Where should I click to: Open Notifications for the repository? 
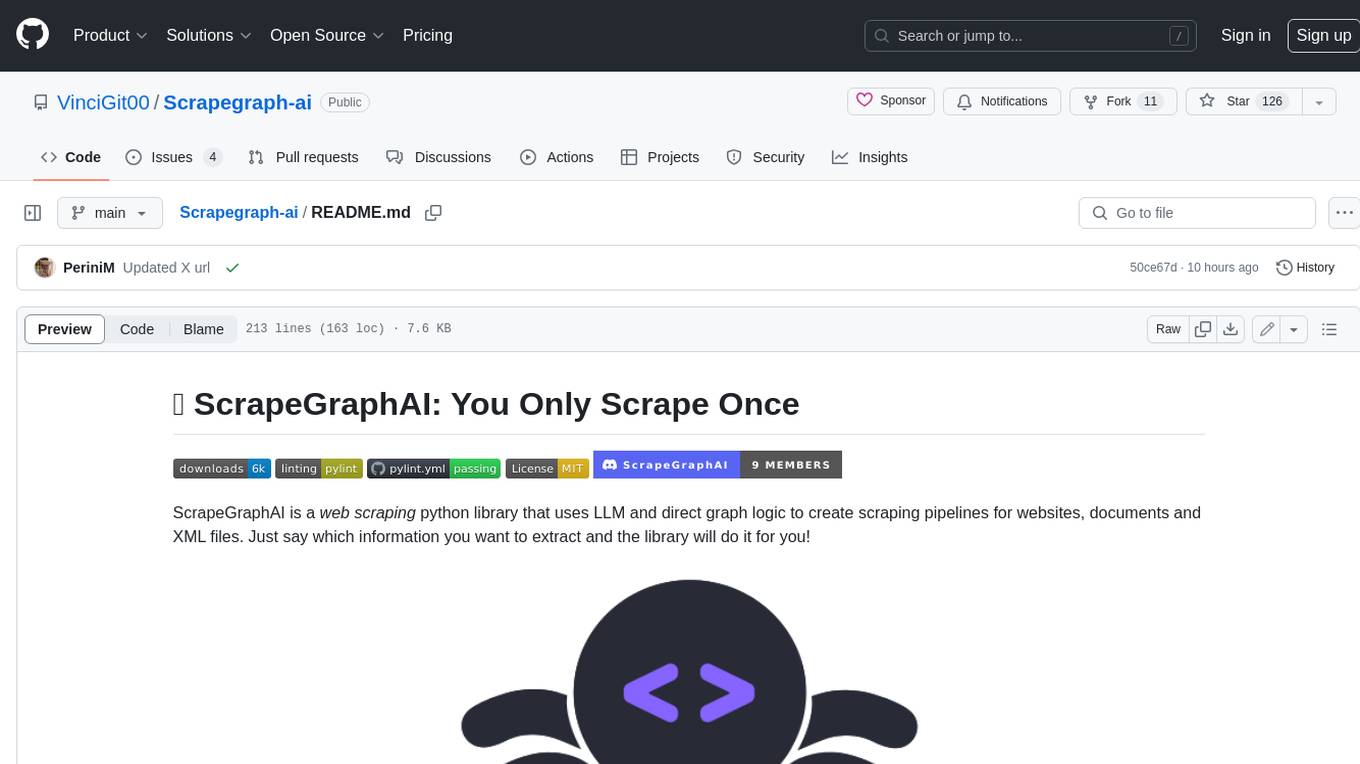(1002, 101)
